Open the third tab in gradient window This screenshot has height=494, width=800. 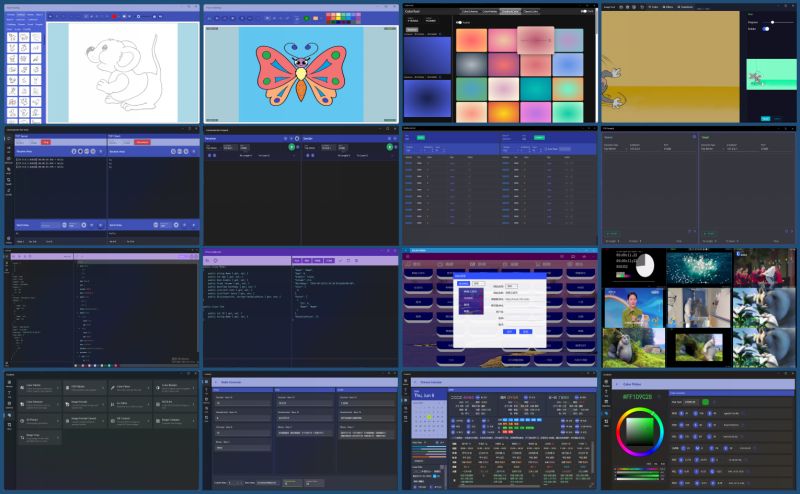[x=509, y=11]
